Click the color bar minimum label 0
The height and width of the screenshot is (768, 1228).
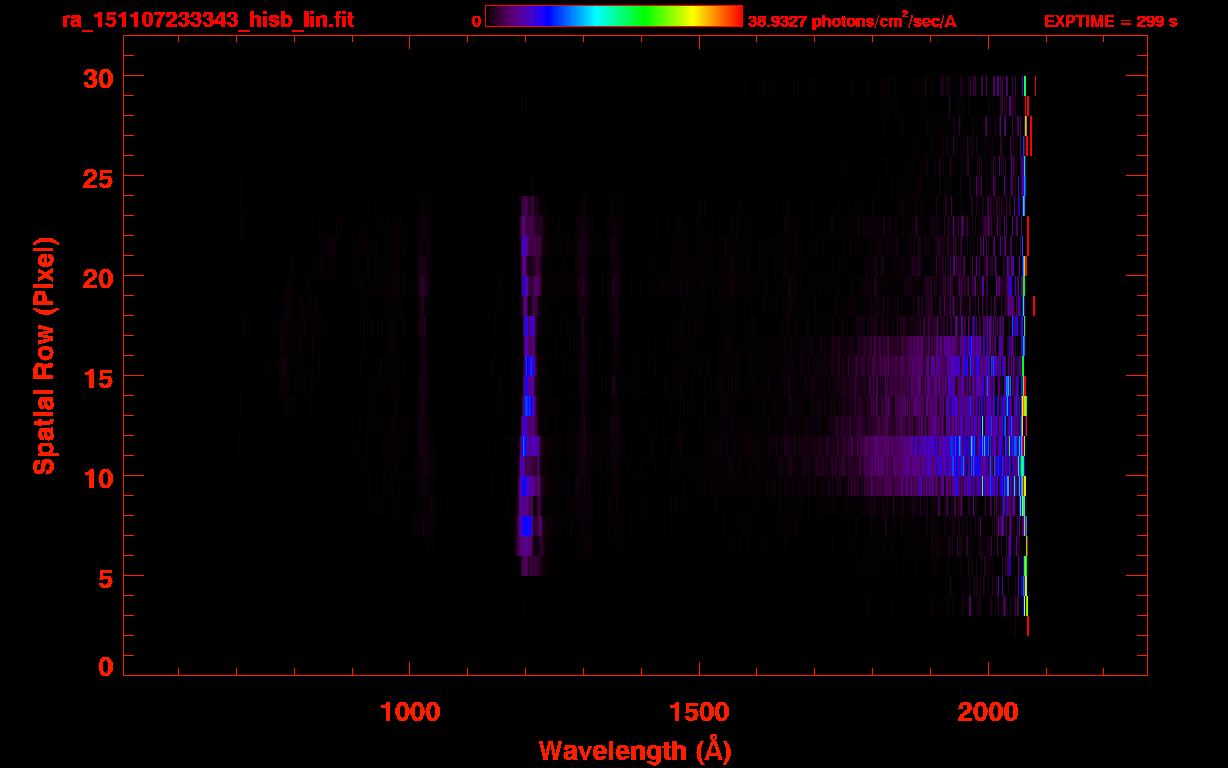coord(476,21)
